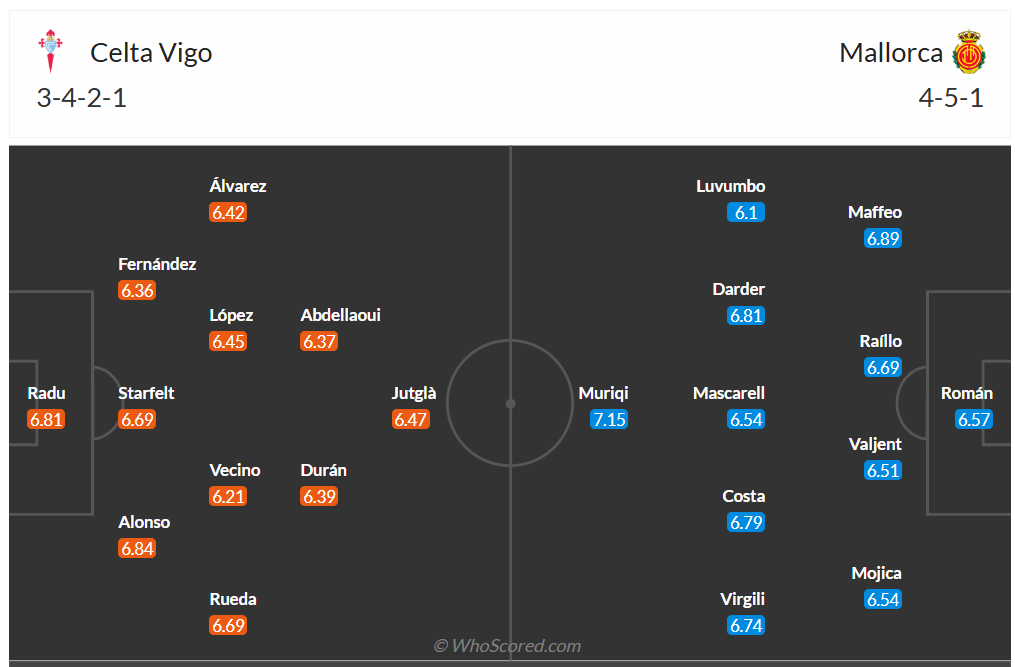
Task: Select Alonso's 6.84 rating badge
Action: (x=137, y=548)
